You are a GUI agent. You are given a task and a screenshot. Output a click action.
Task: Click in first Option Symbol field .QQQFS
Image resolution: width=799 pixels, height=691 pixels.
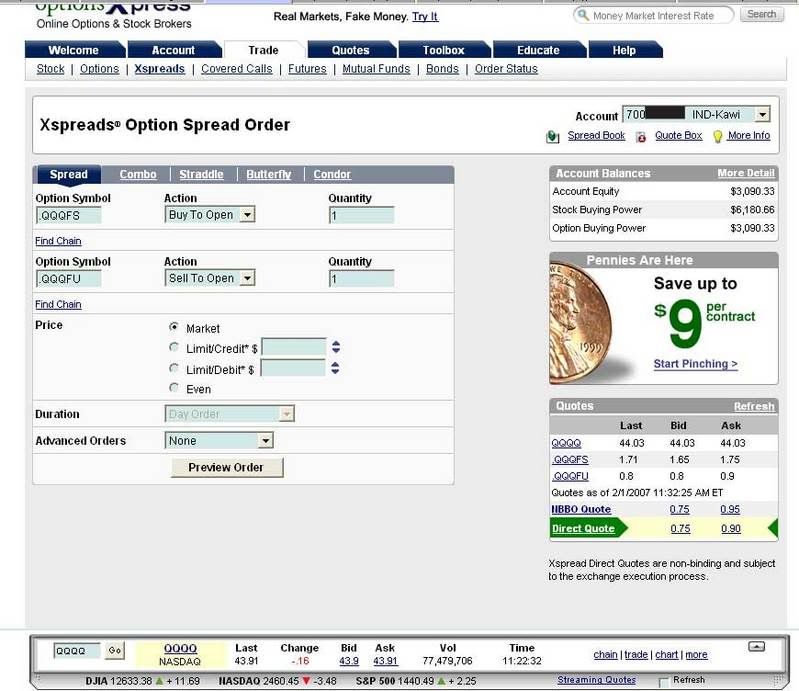point(68,216)
